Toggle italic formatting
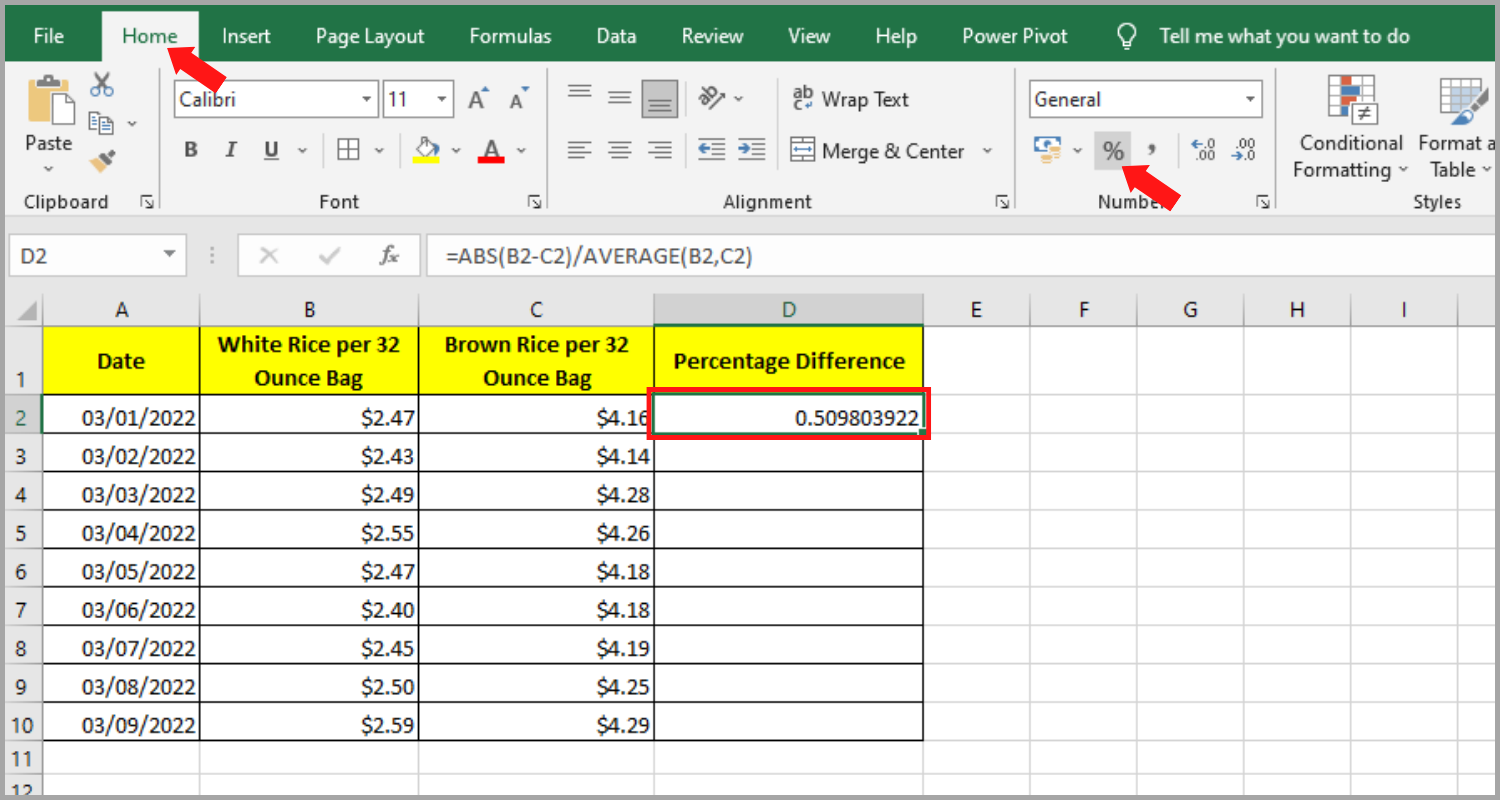The image size is (1500, 800). coord(230,149)
